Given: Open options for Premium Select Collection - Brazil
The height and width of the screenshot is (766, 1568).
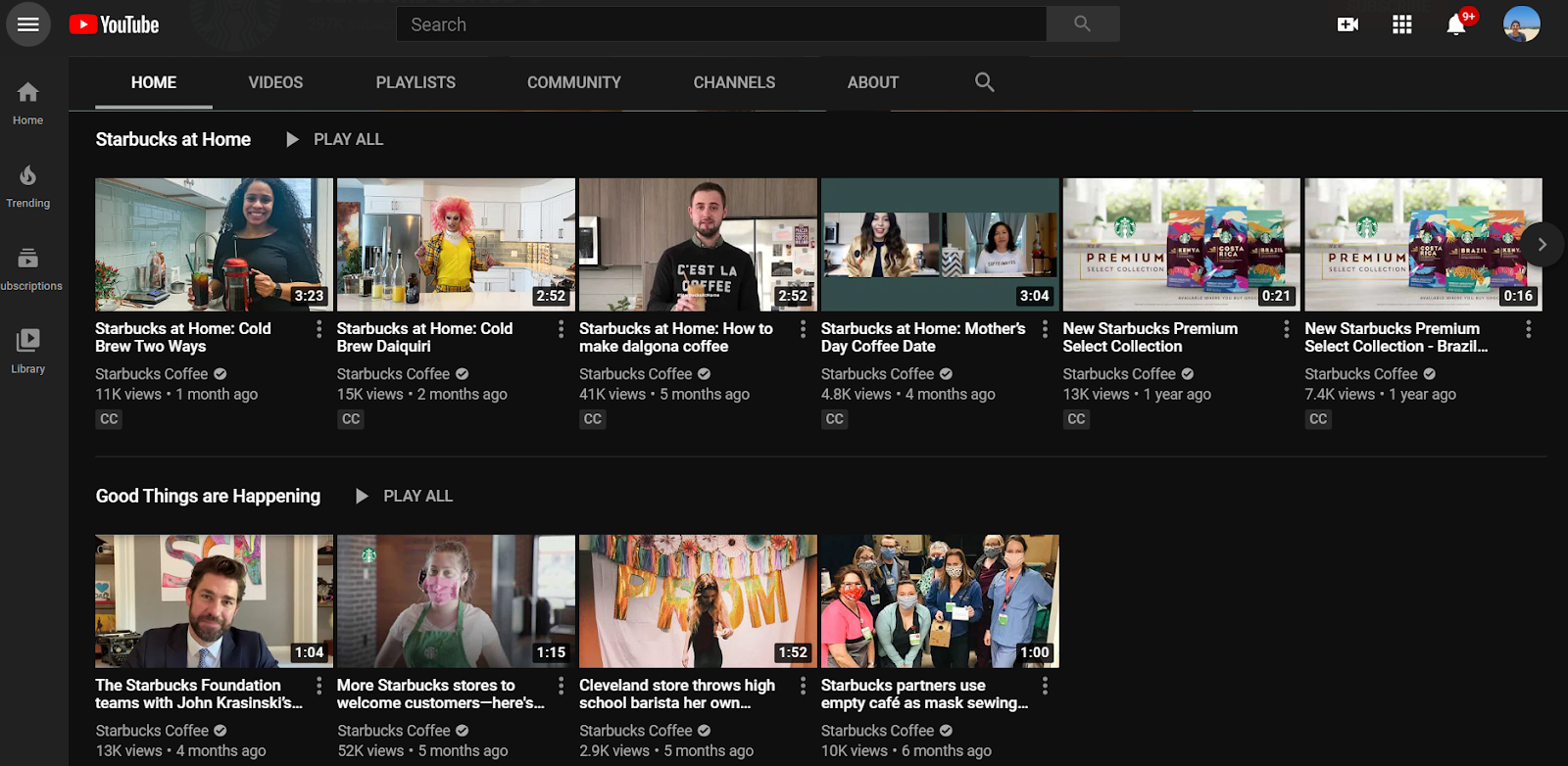Looking at the screenshot, I should coord(1528,329).
